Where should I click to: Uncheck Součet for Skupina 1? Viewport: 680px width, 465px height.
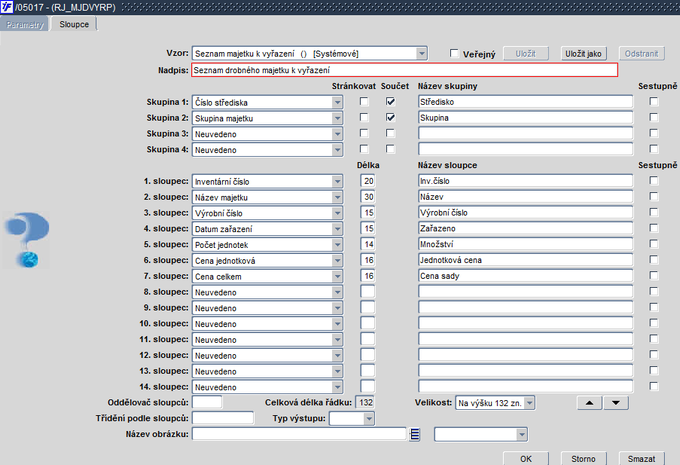[390, 102]
